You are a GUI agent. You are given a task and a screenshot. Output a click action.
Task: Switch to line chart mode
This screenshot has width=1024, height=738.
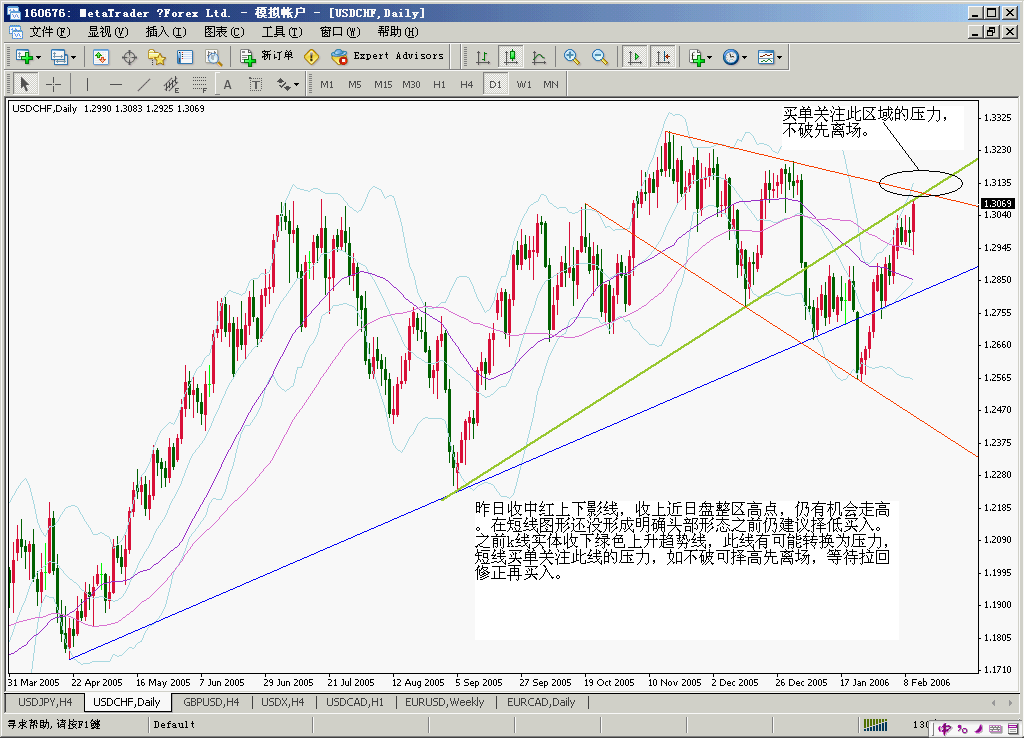pyautogui.click(x=539, y=57)
